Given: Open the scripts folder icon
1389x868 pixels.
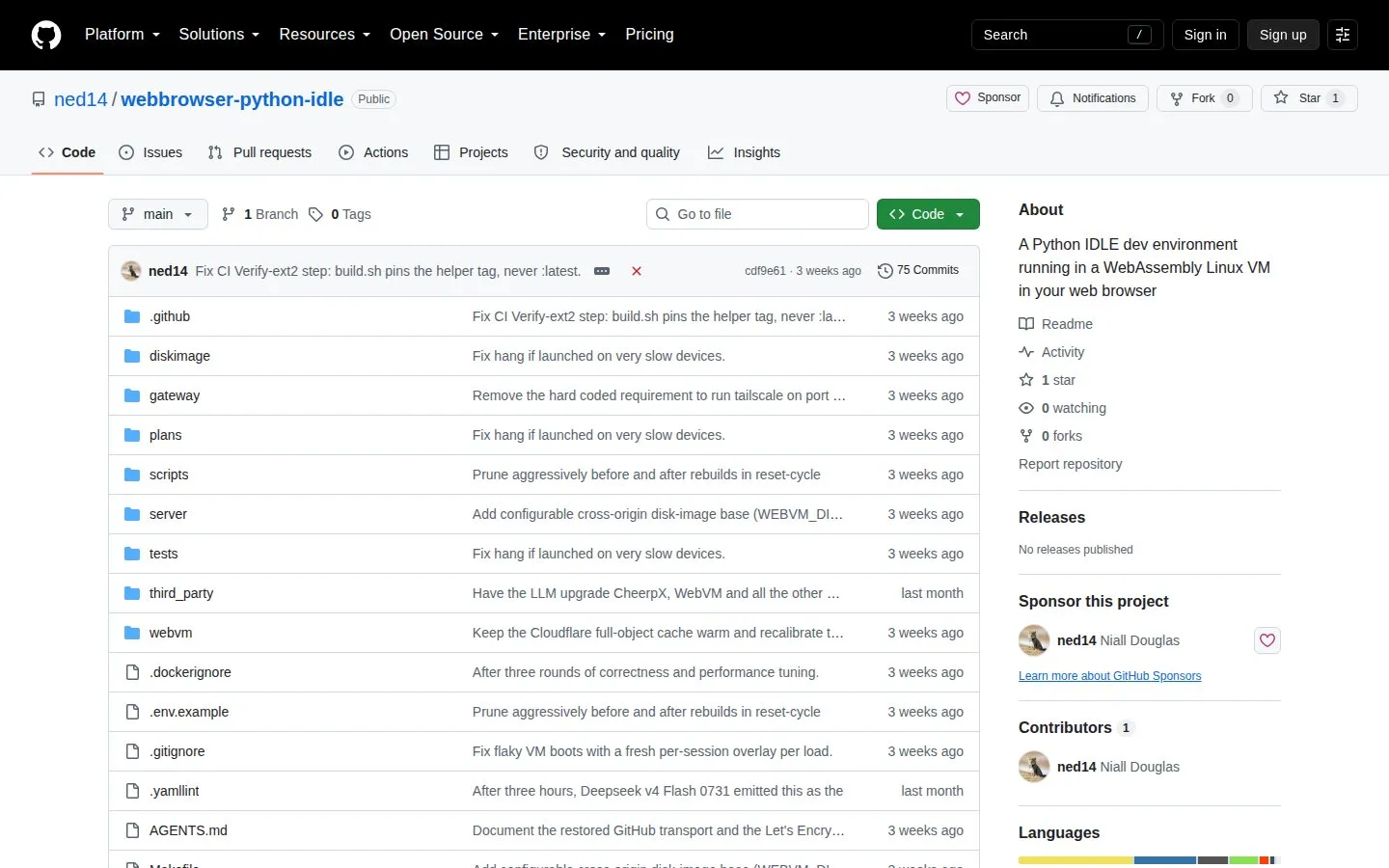Looking at the screenshot, I should [132, 475].
